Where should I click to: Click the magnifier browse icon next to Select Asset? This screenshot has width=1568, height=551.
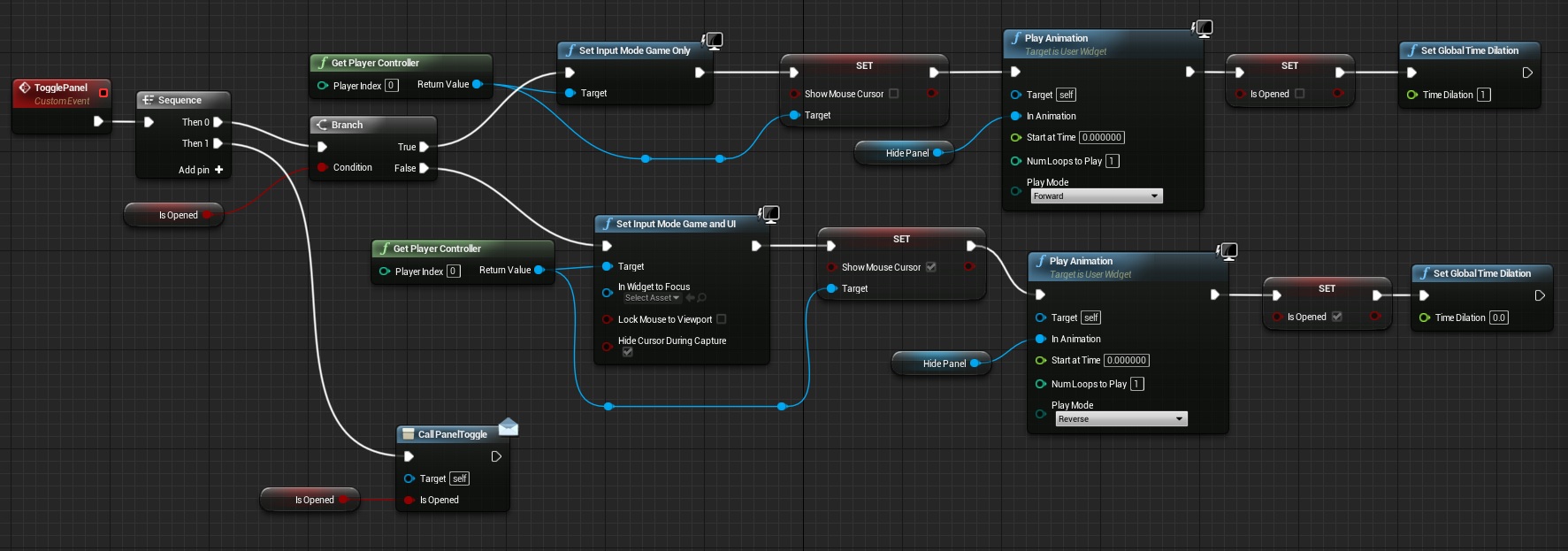point(702,298)
